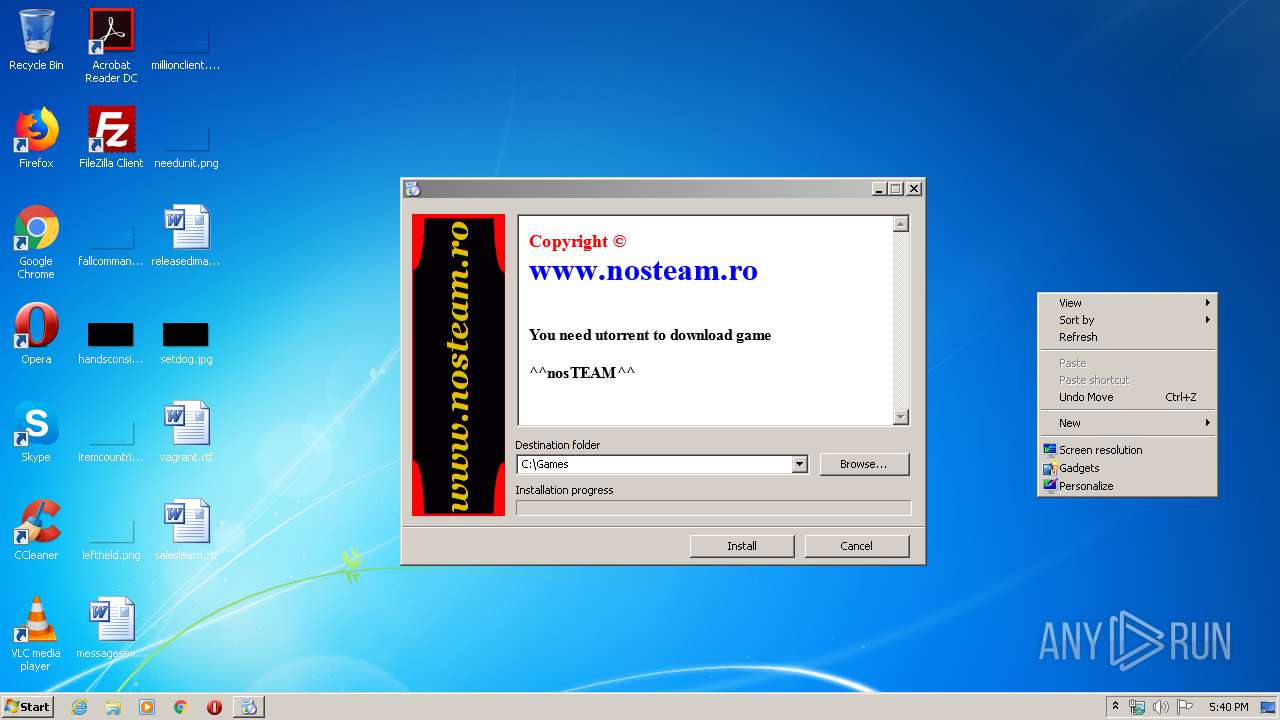Click volume icon in system tray

pos(1161,707)
